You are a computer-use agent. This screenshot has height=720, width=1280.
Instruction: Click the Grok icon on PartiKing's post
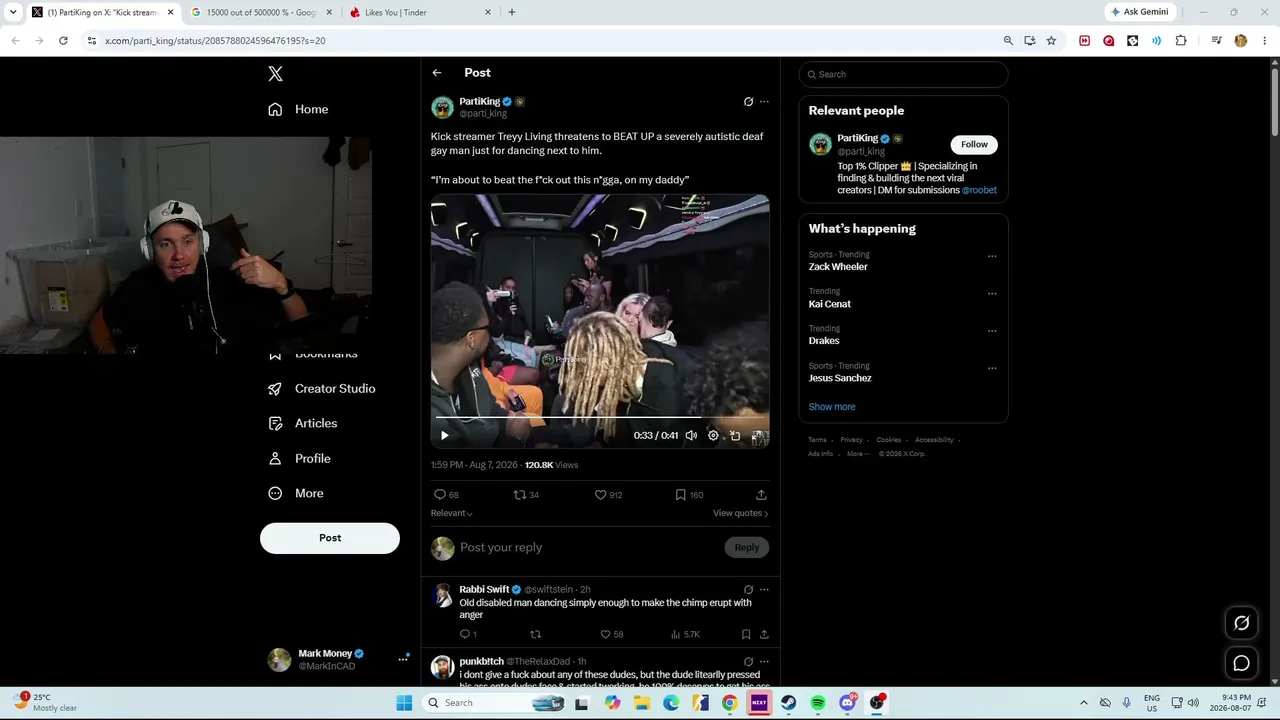tap(748, 102)
